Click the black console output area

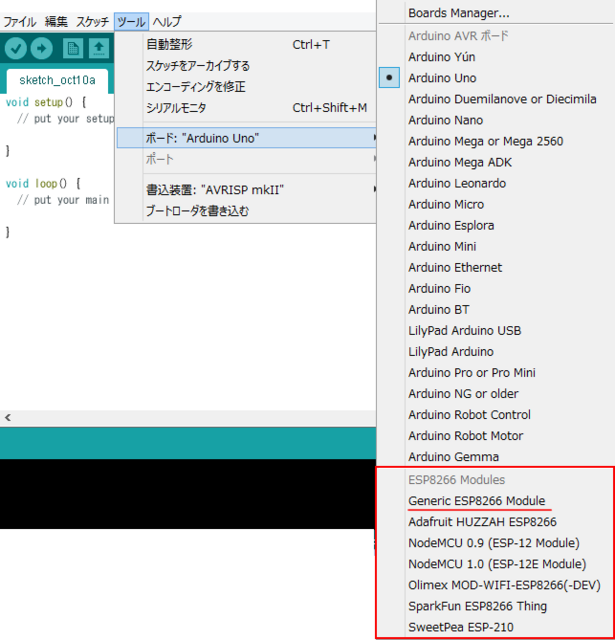(x=188, y=494)
